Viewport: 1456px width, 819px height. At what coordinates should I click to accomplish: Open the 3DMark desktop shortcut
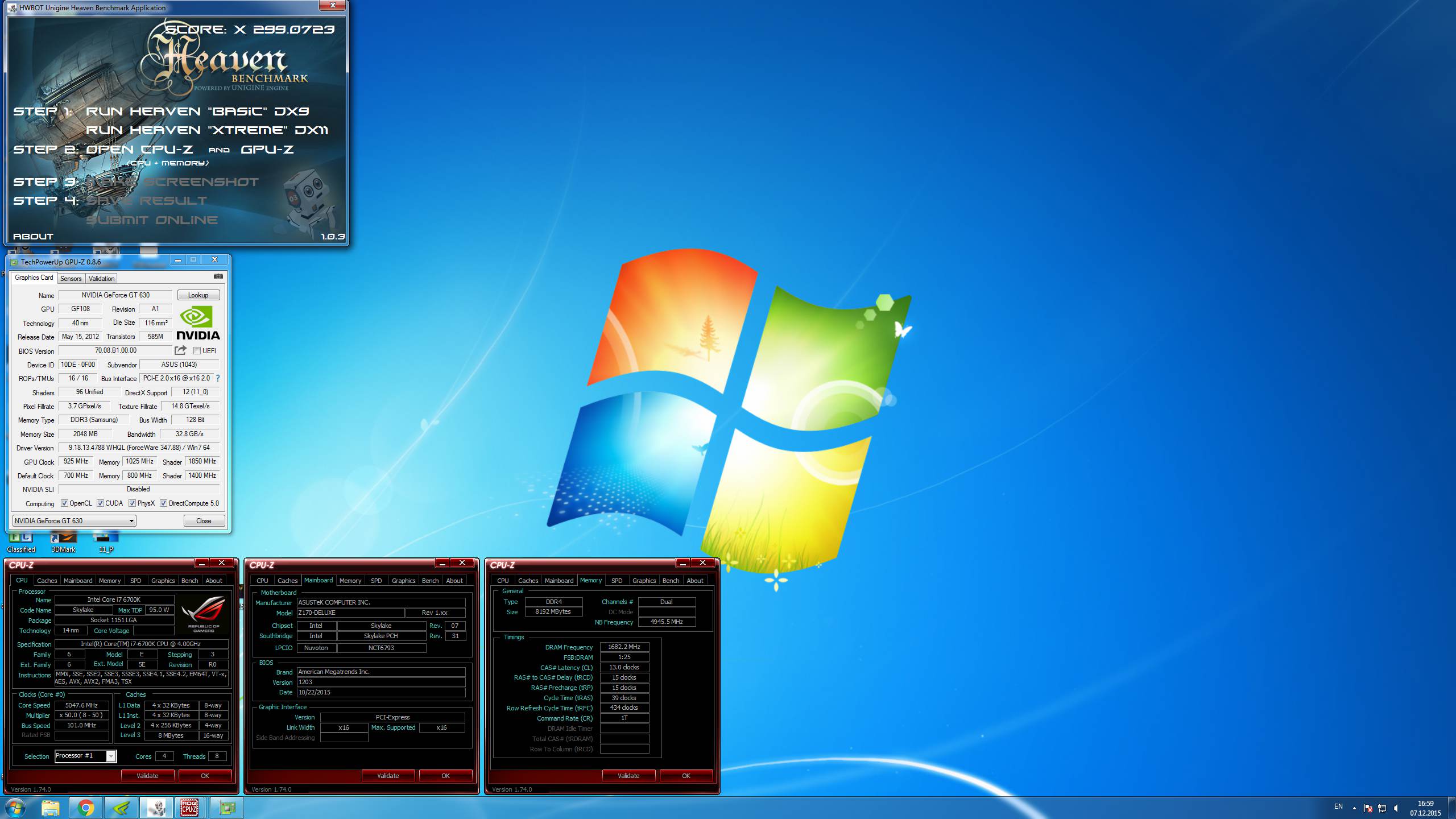(x=63, y=543)
